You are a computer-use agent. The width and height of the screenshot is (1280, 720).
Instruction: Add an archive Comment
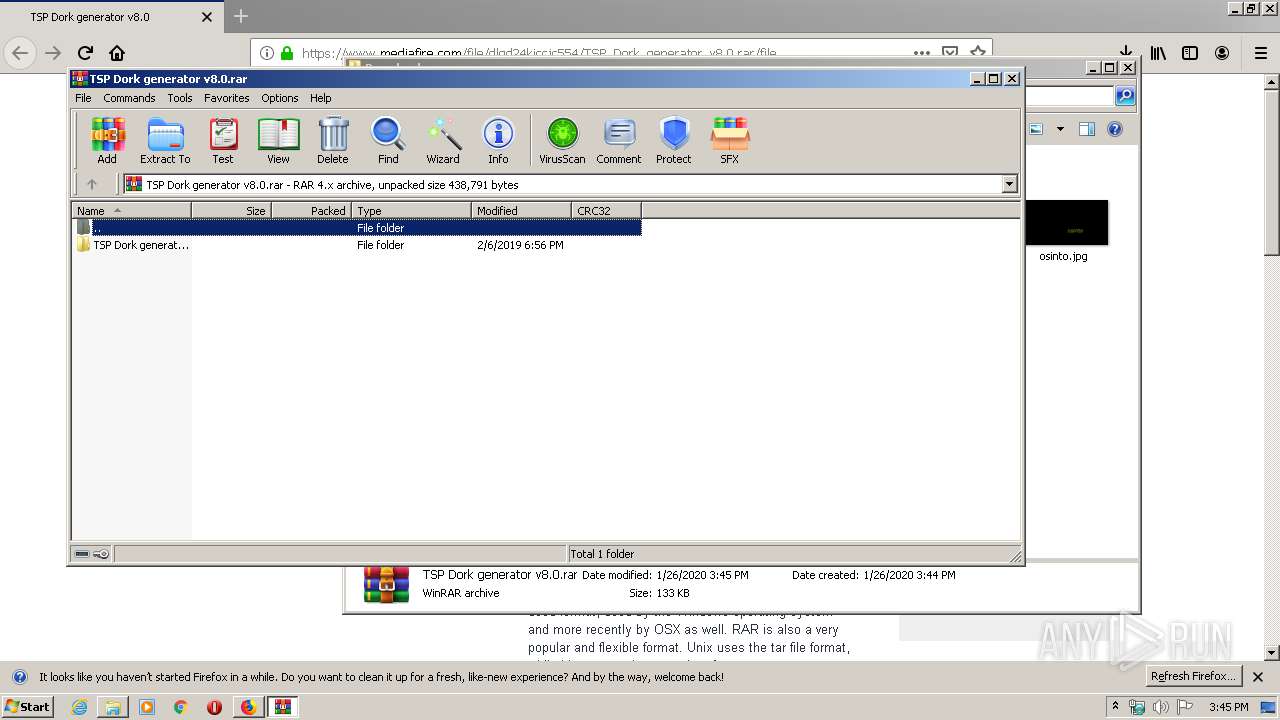point(619,140)
